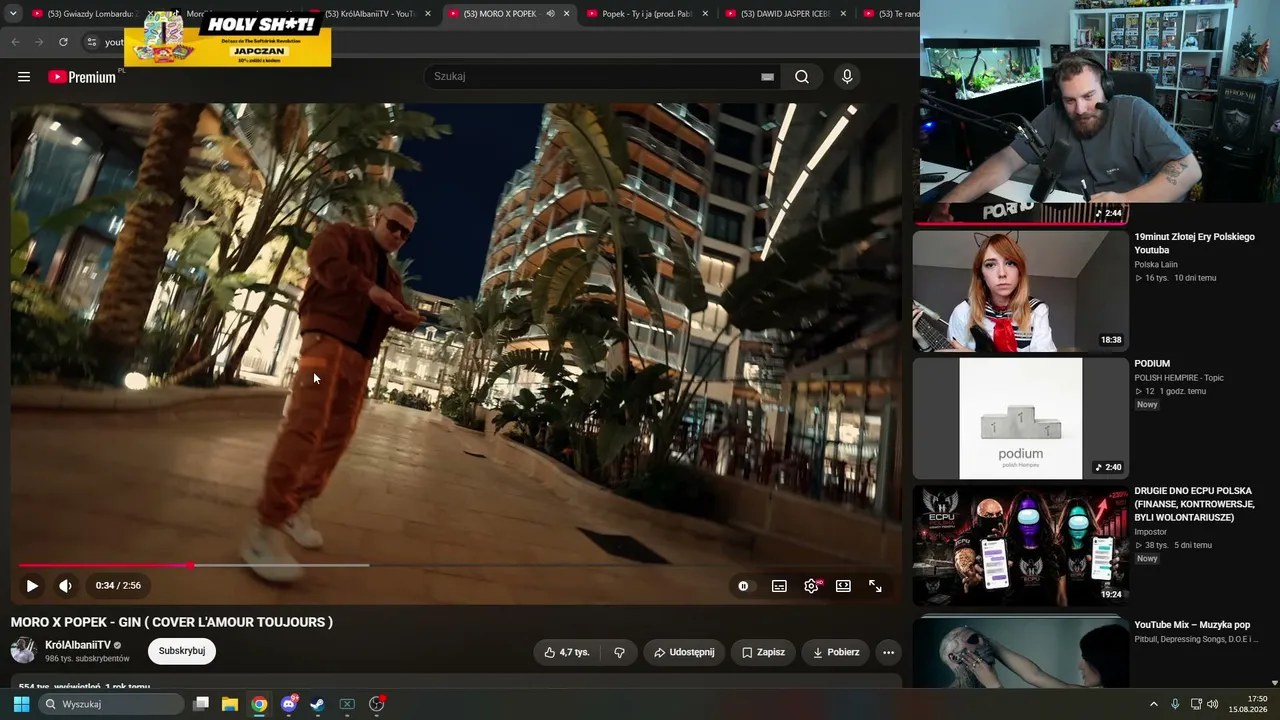1280x720 pixels.
Task: Open DRUGIE DNO ECPU POLSKA thumbnail
Action: (1020, 546)
